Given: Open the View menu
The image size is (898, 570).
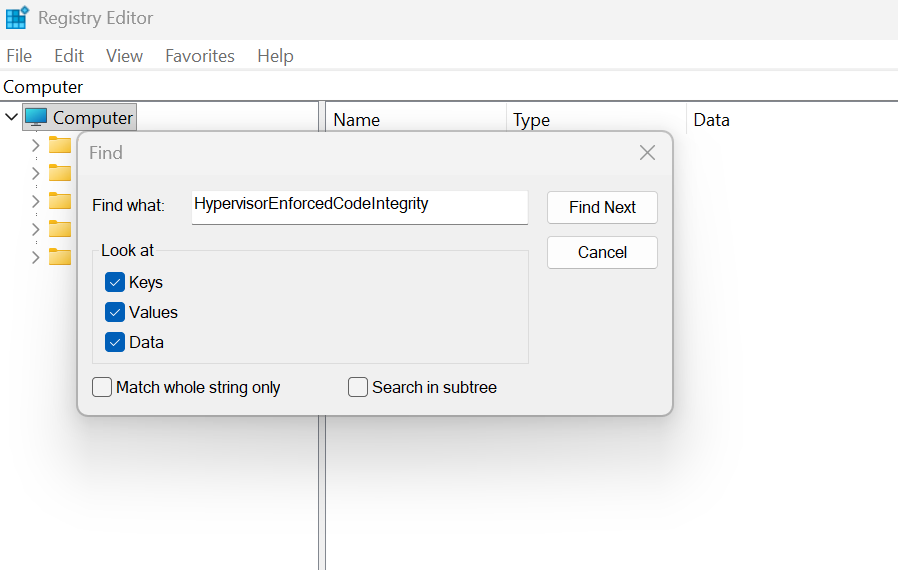Looking at the screenshot, I should coord(124,56).
